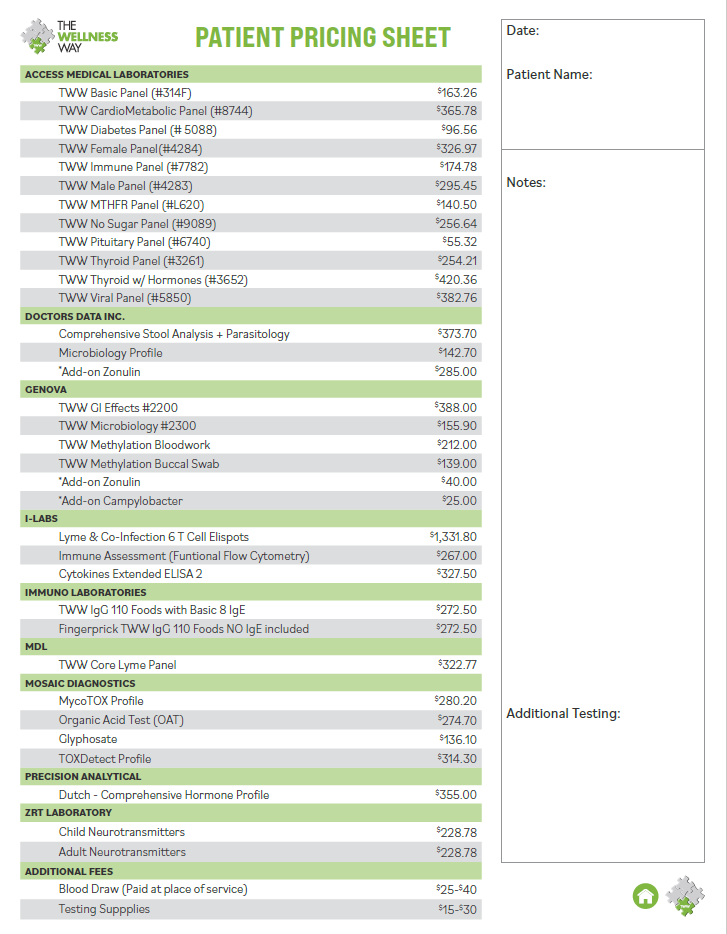Click The Wellness Way logo at top

tap(70, 37)
